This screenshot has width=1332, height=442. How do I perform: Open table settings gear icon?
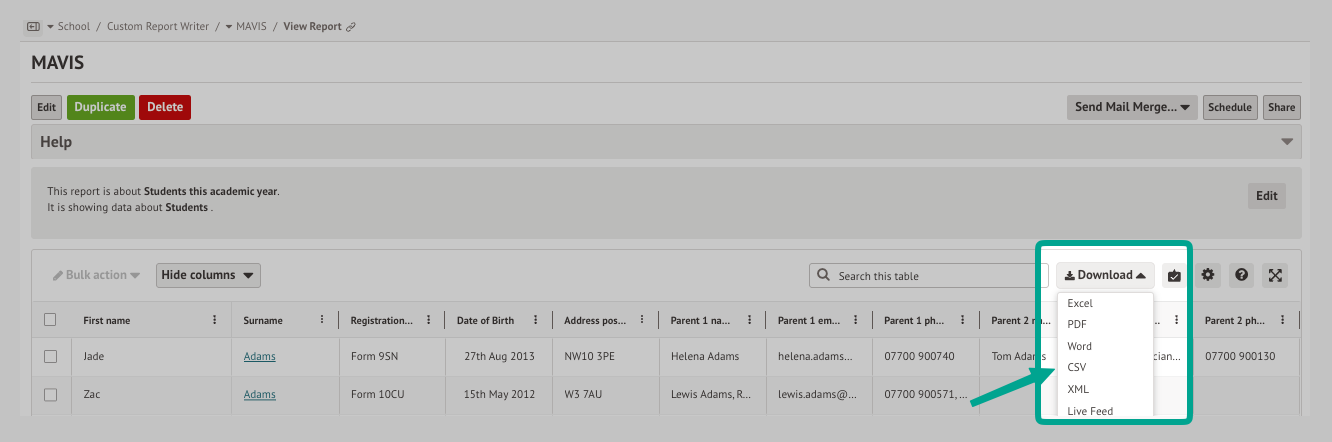click(x=1208, y=275)
